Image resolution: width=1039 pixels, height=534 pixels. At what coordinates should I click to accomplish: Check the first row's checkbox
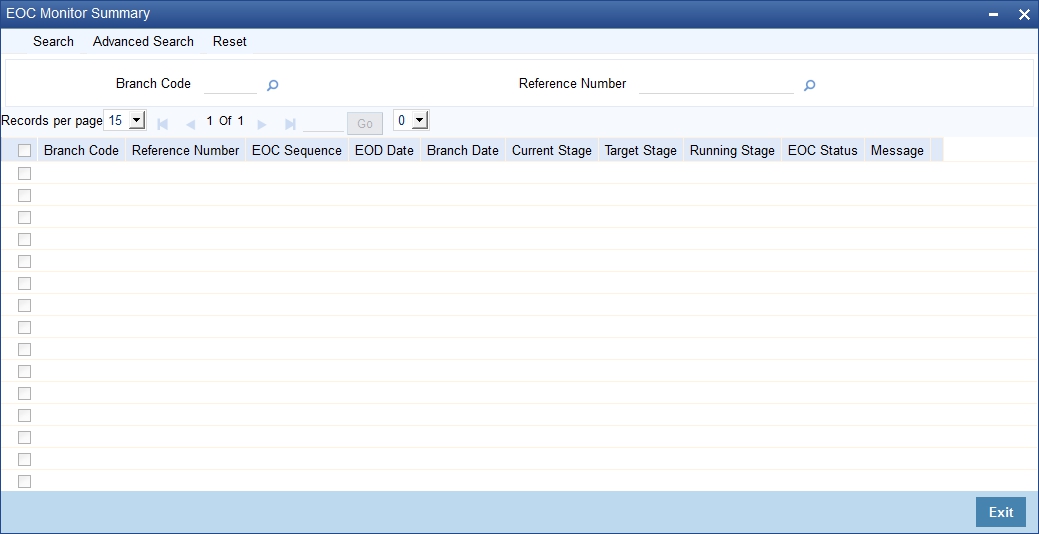[25, 174]
